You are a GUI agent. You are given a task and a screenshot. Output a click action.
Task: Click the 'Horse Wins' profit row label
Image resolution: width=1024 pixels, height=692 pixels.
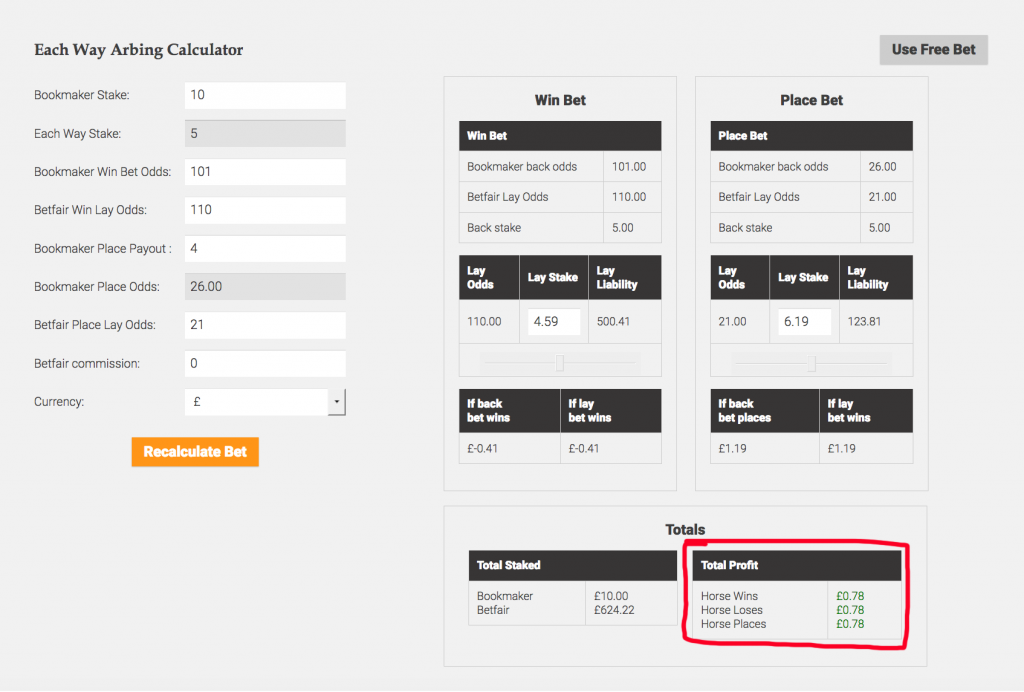tap(729, 596)
